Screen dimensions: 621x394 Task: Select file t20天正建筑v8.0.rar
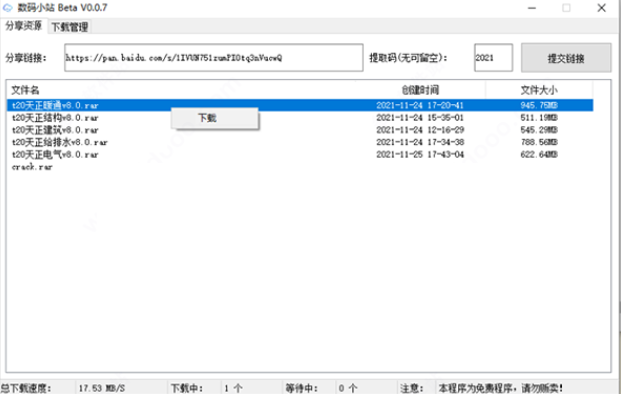[55, 130]
